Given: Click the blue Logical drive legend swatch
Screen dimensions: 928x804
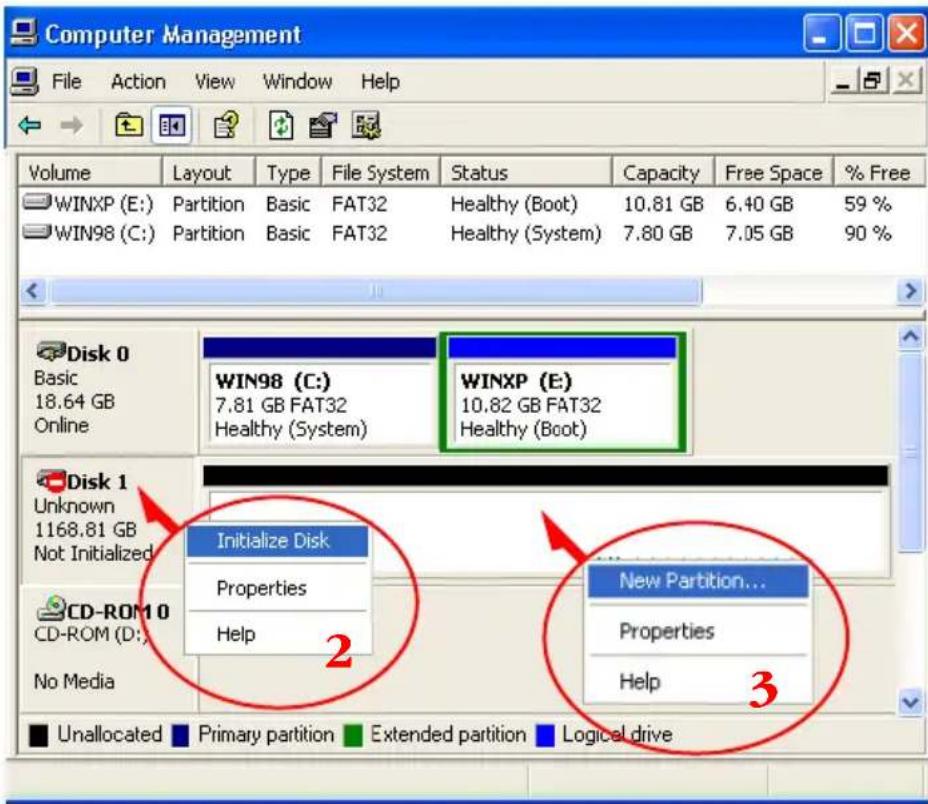Looking at the screenshot, I should click(x=544, y=736).
